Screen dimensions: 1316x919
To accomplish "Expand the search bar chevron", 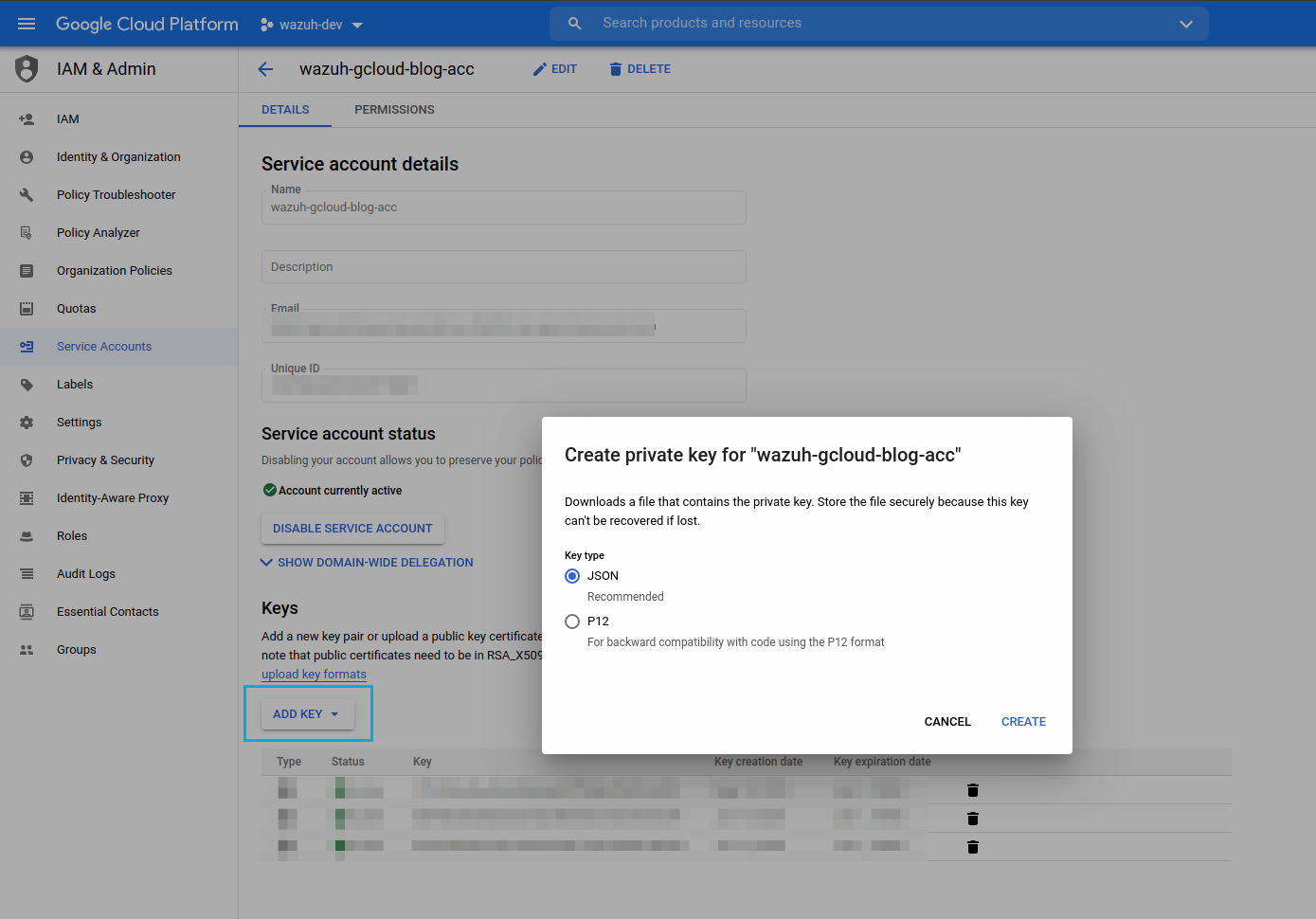I will tap(1186, 24).
